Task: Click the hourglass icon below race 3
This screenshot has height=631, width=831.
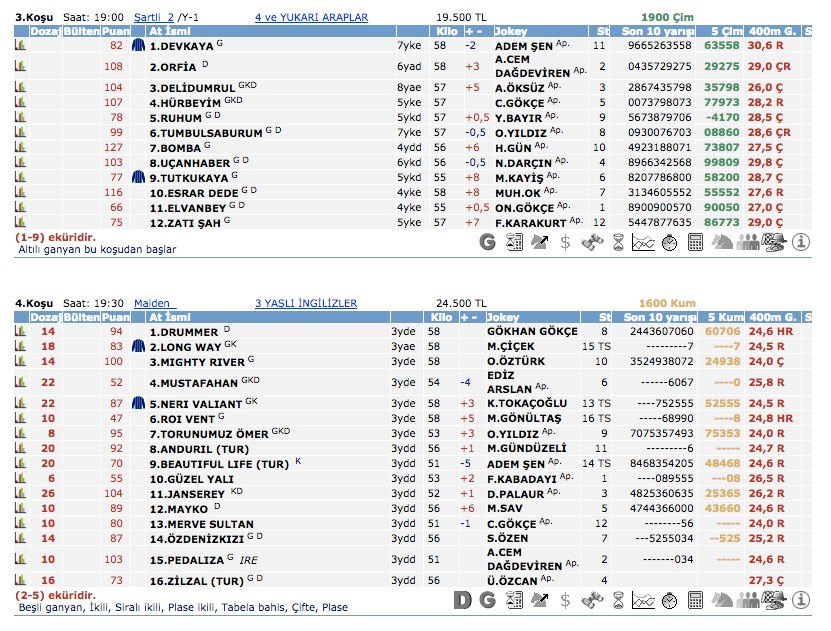Action: pos(618,241)
